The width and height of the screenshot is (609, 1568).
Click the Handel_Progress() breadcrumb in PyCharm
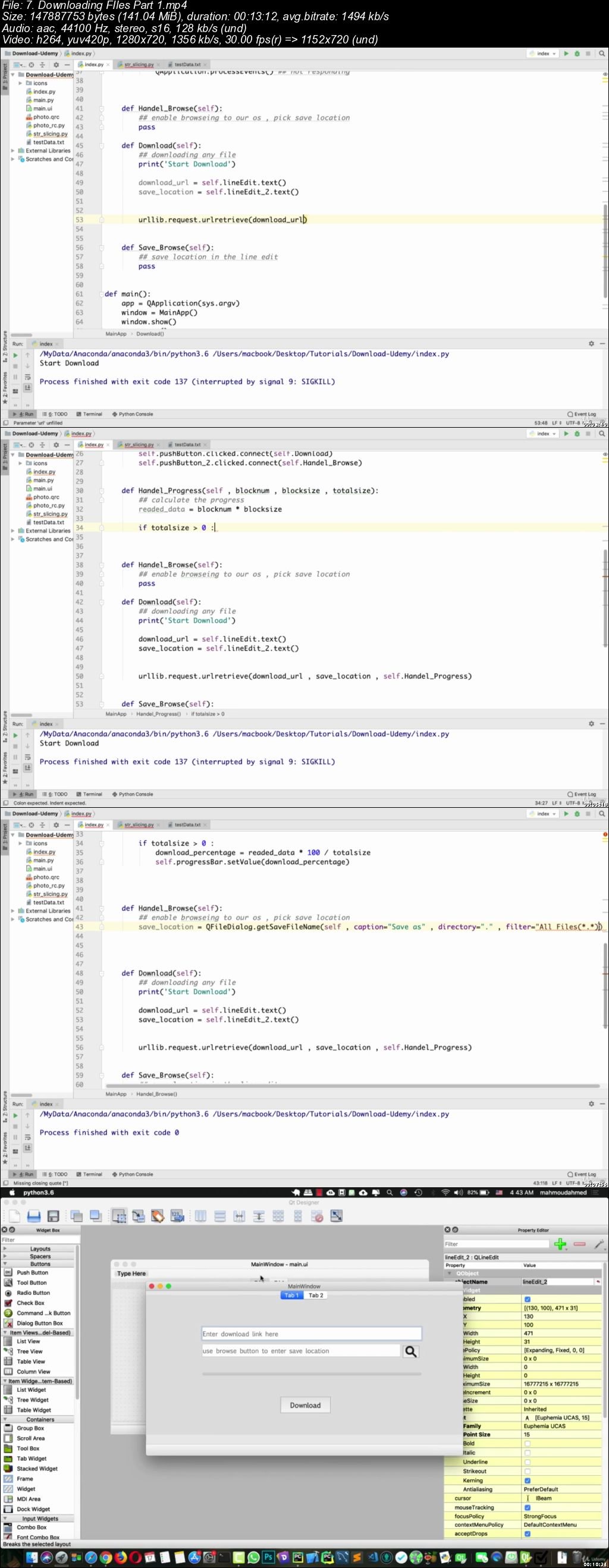158,714
